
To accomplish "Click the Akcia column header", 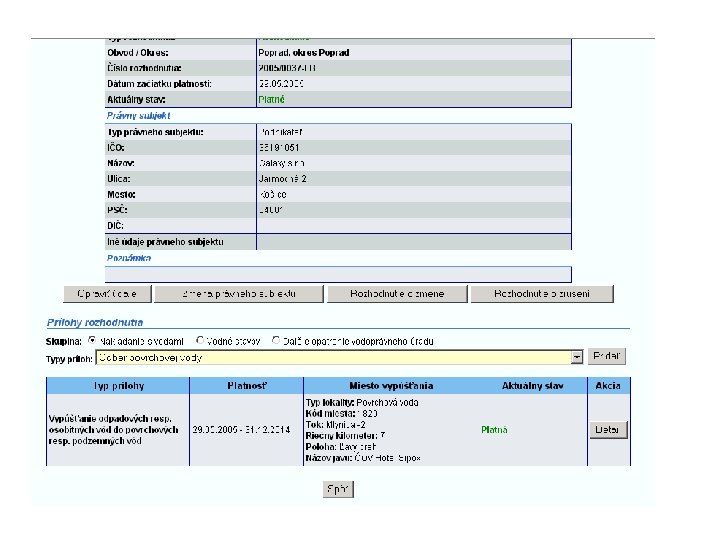I will (x=608, y=386).
